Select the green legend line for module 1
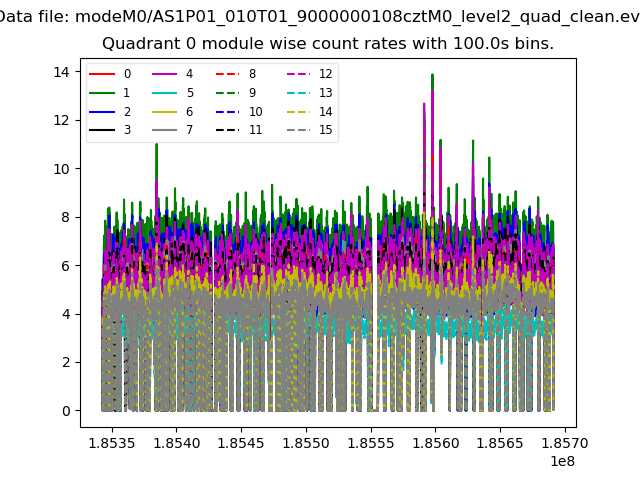640x480 pixels. (103, 93)
